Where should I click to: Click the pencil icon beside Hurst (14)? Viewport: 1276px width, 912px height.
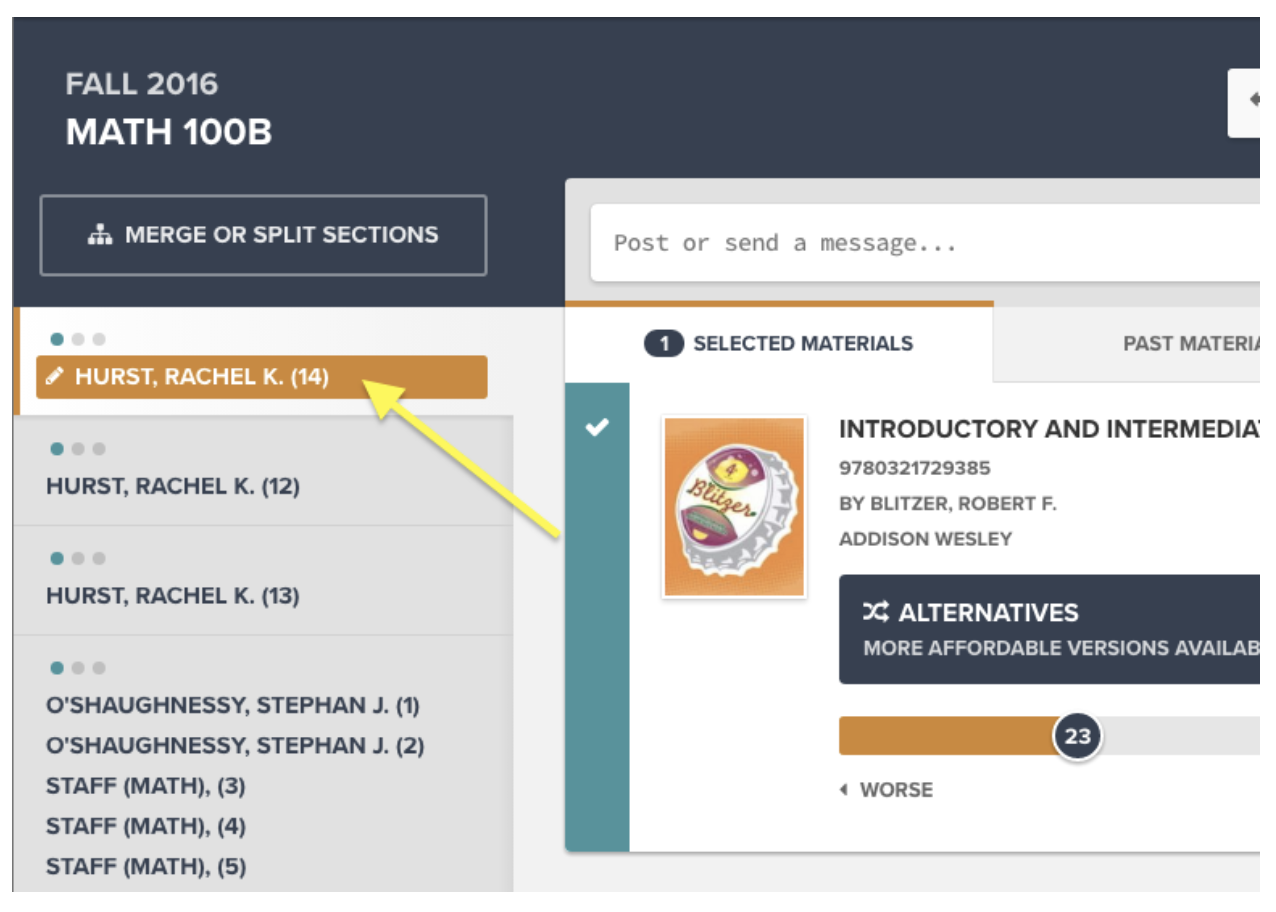pos(56,377)
